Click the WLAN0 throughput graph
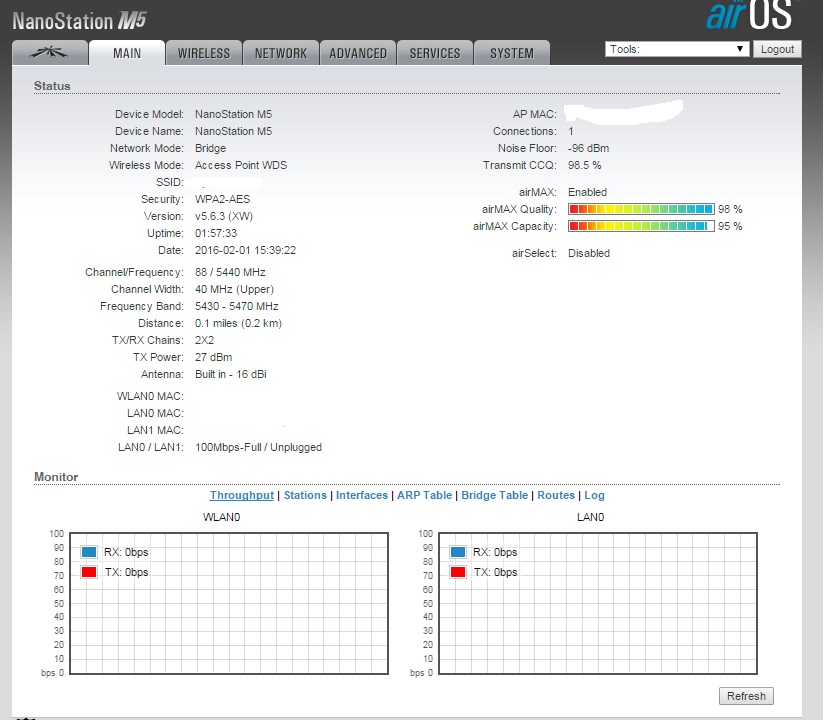The height and width of the screenshot is (720, 826). coord(229,603)
